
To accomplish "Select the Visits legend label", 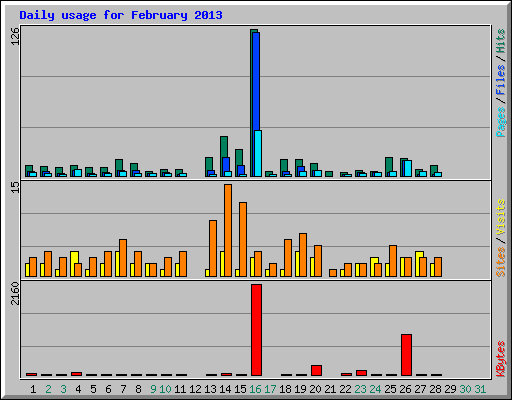I will [x=501, y=217].
